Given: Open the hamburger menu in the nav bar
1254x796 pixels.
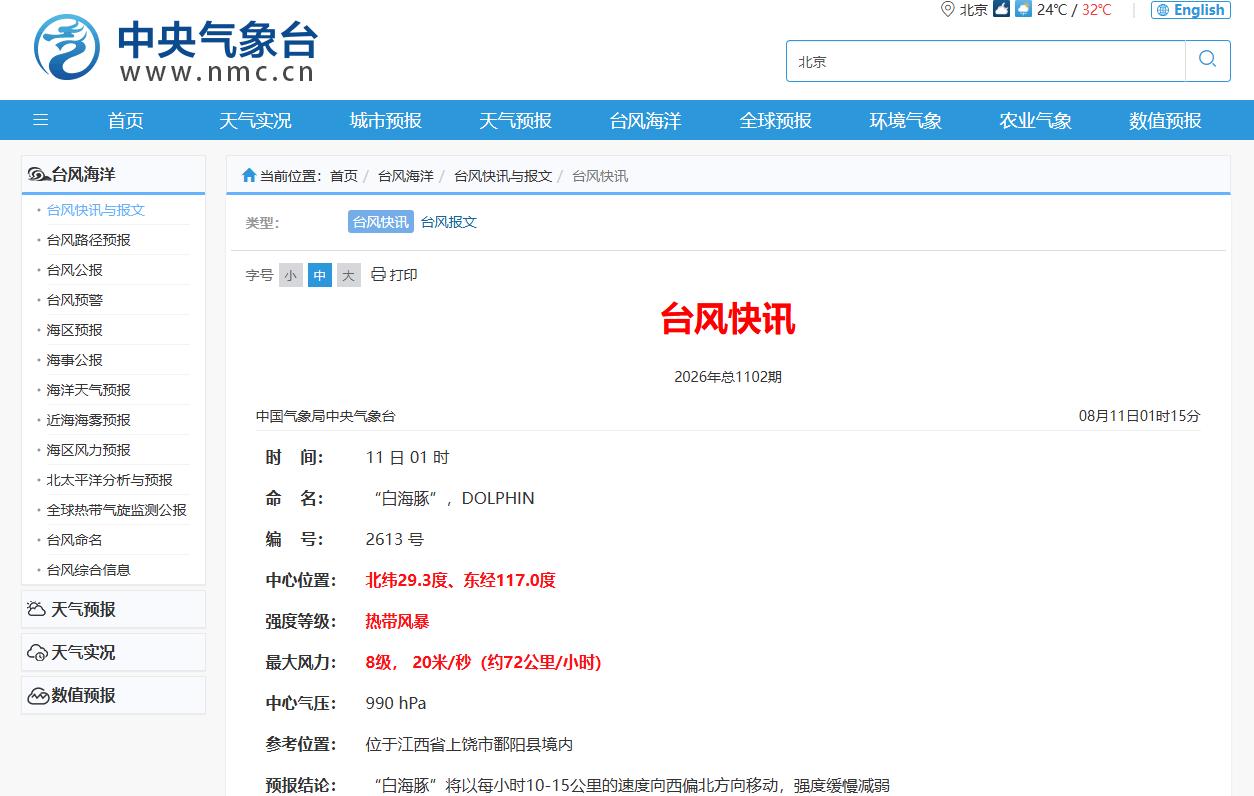Looking at the screenshot, I should (41, 120).
